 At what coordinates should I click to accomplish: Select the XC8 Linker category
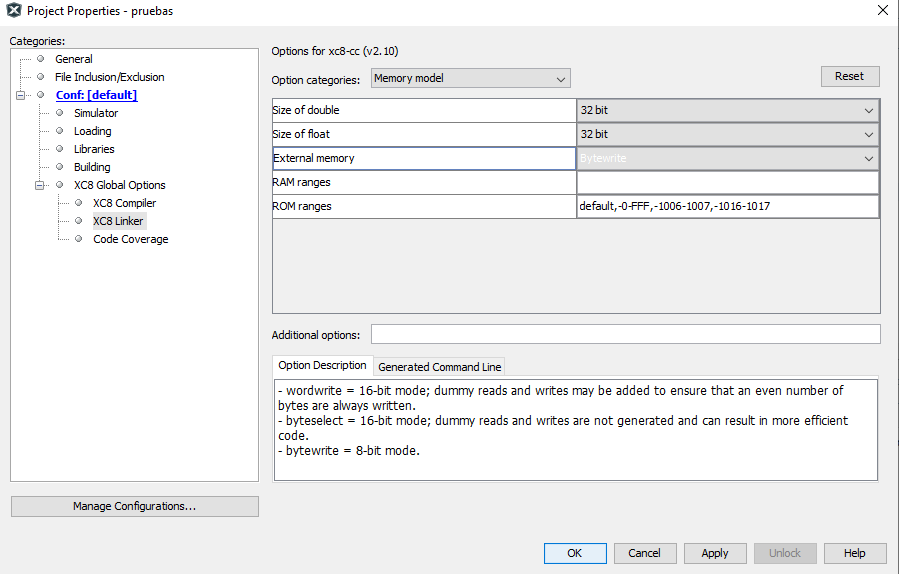coord(118,221)
